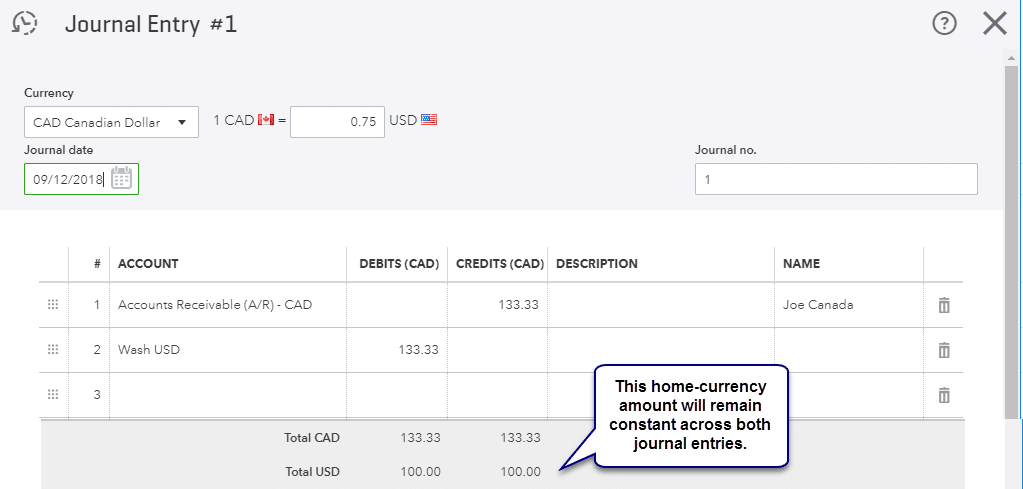Click the Journal no. input field
Viewport: 1023px width, 489px height.
tap(835, 179)
